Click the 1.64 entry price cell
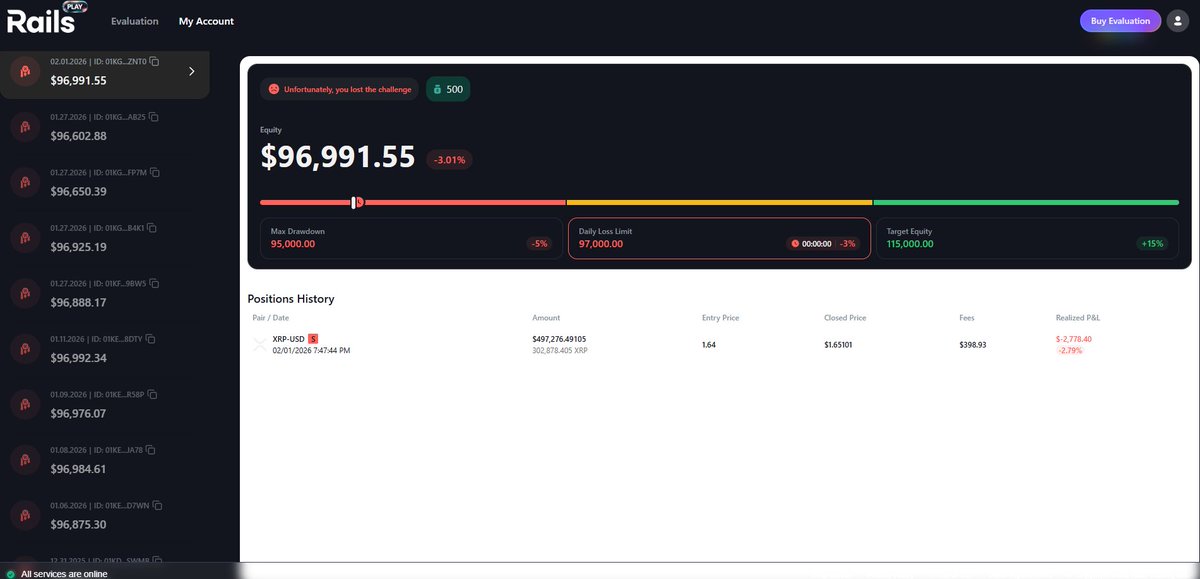The height and width of the screenshot is (579, 1200). tap(709, 345)
